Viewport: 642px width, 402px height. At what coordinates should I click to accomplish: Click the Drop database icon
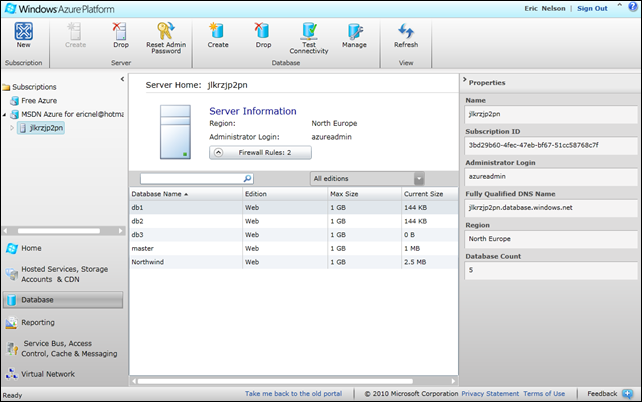[x=263, y=32]
